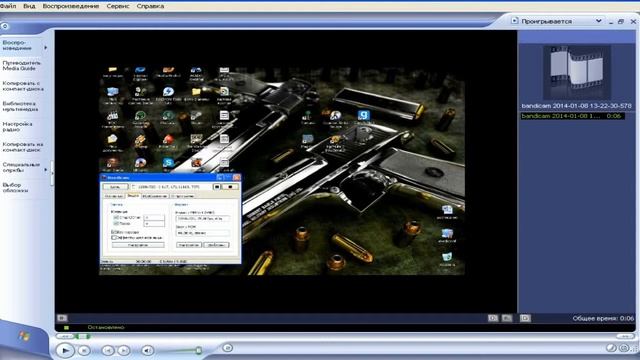Open Путеводитель Media Guide tab

tap(22, 66)
